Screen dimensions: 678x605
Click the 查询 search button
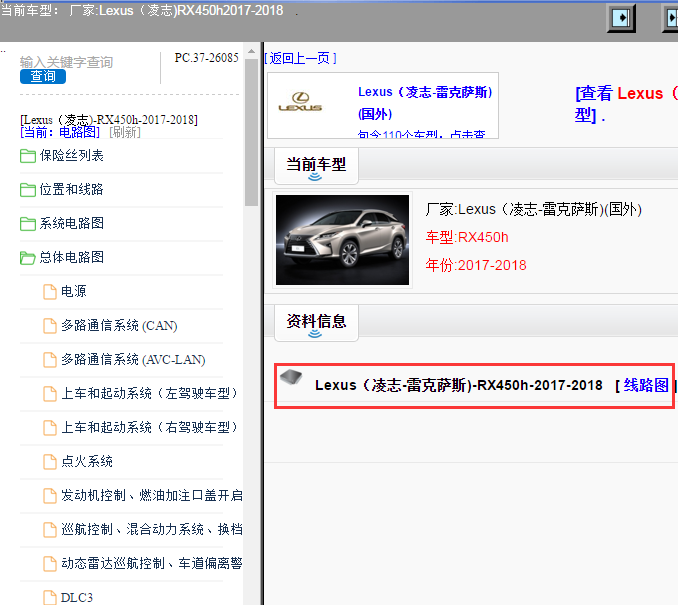(43, 77)
